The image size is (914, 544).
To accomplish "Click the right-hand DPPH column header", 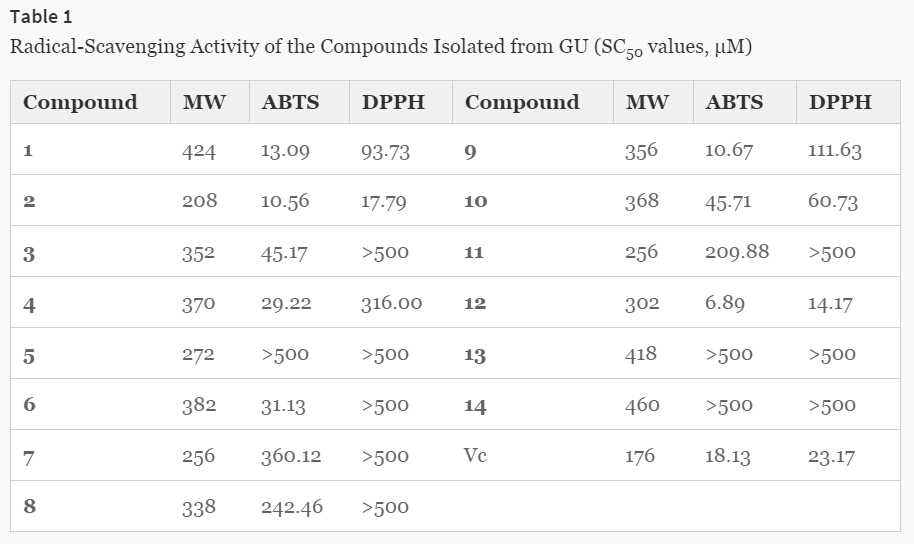I will tap(840, 102).
